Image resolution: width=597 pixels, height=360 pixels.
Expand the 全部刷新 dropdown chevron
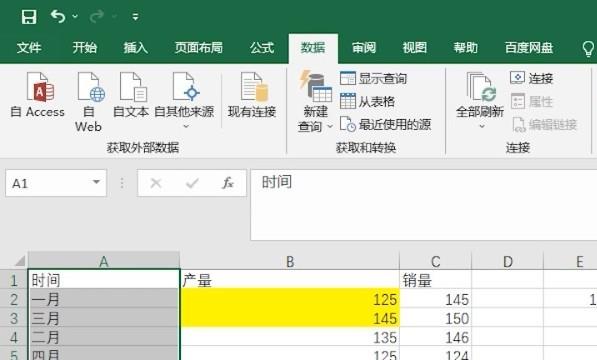pos(482,126)
